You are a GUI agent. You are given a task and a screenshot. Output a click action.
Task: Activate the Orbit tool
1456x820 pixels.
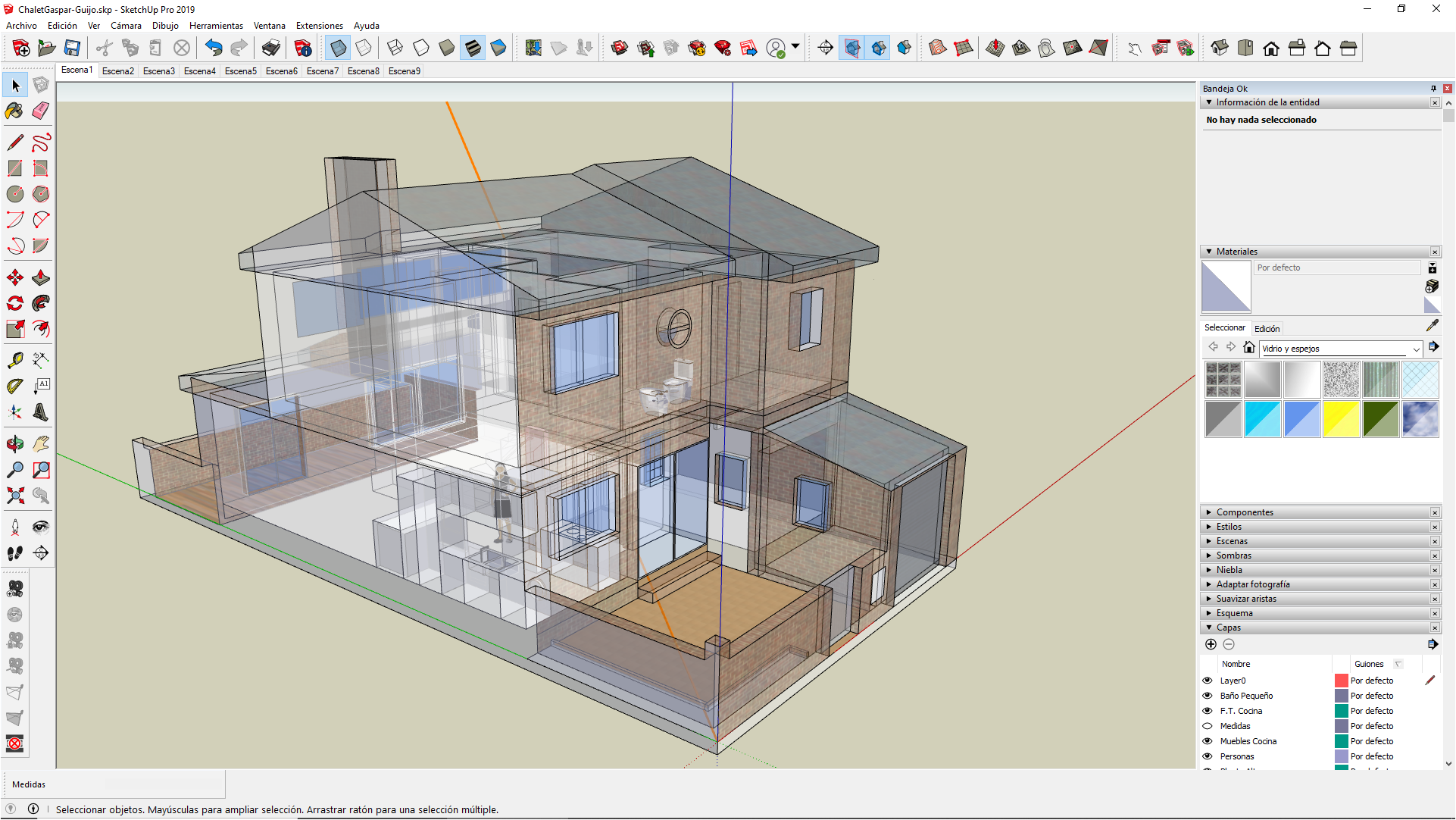15,444
